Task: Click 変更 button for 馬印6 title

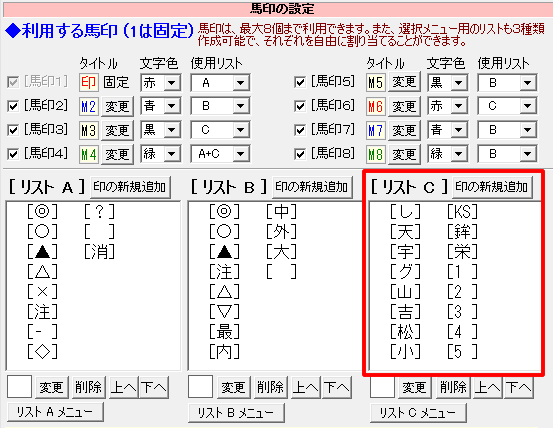Action: (x=404, y=106)
